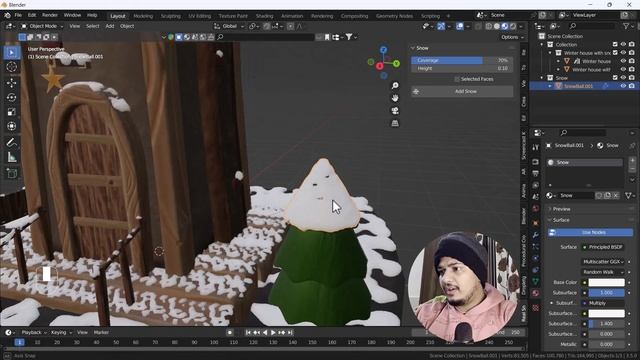Exclude Snow collection via its checkbox
Viewport: 640px width, 360px height.
[615, 78]
